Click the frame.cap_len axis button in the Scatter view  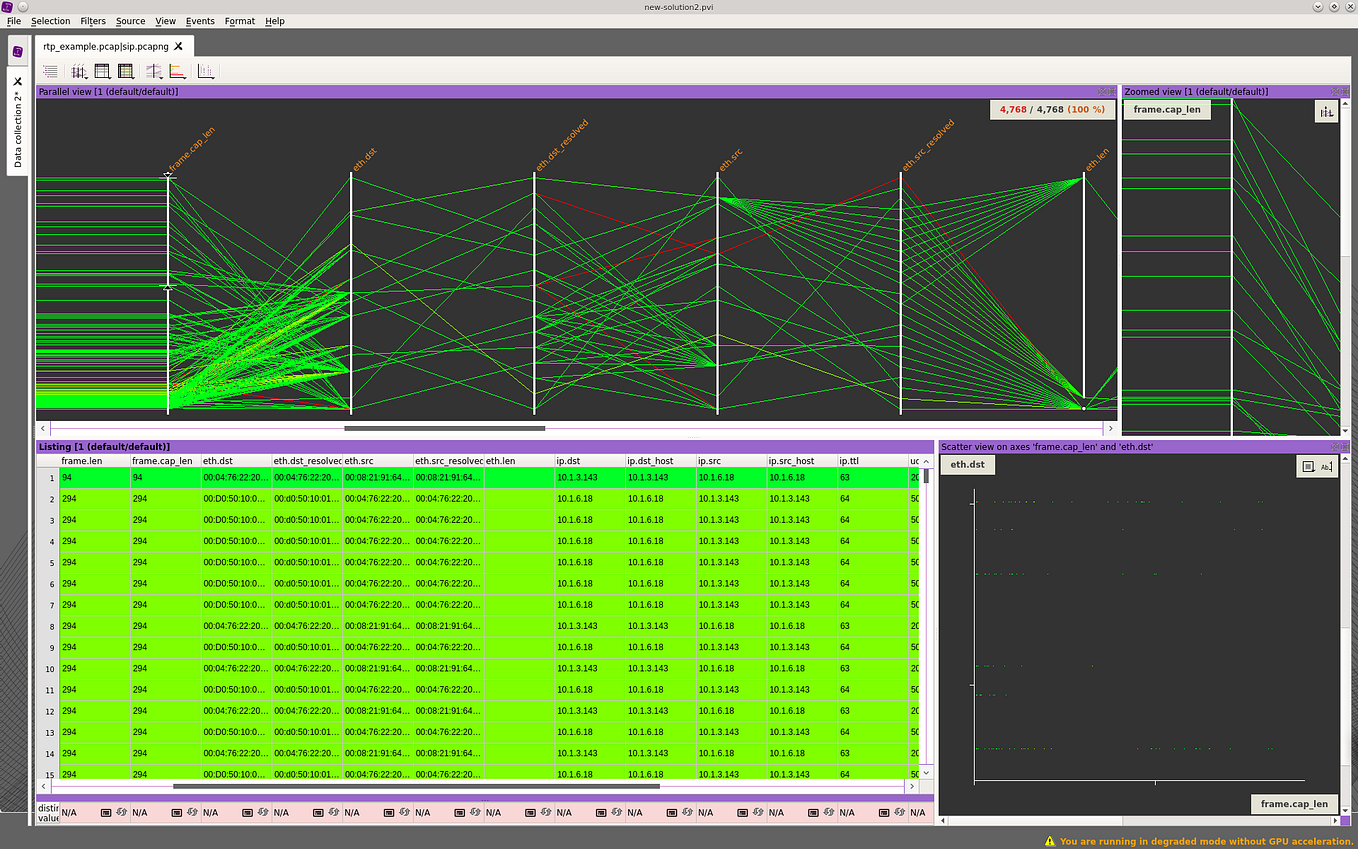(1294, 803)
